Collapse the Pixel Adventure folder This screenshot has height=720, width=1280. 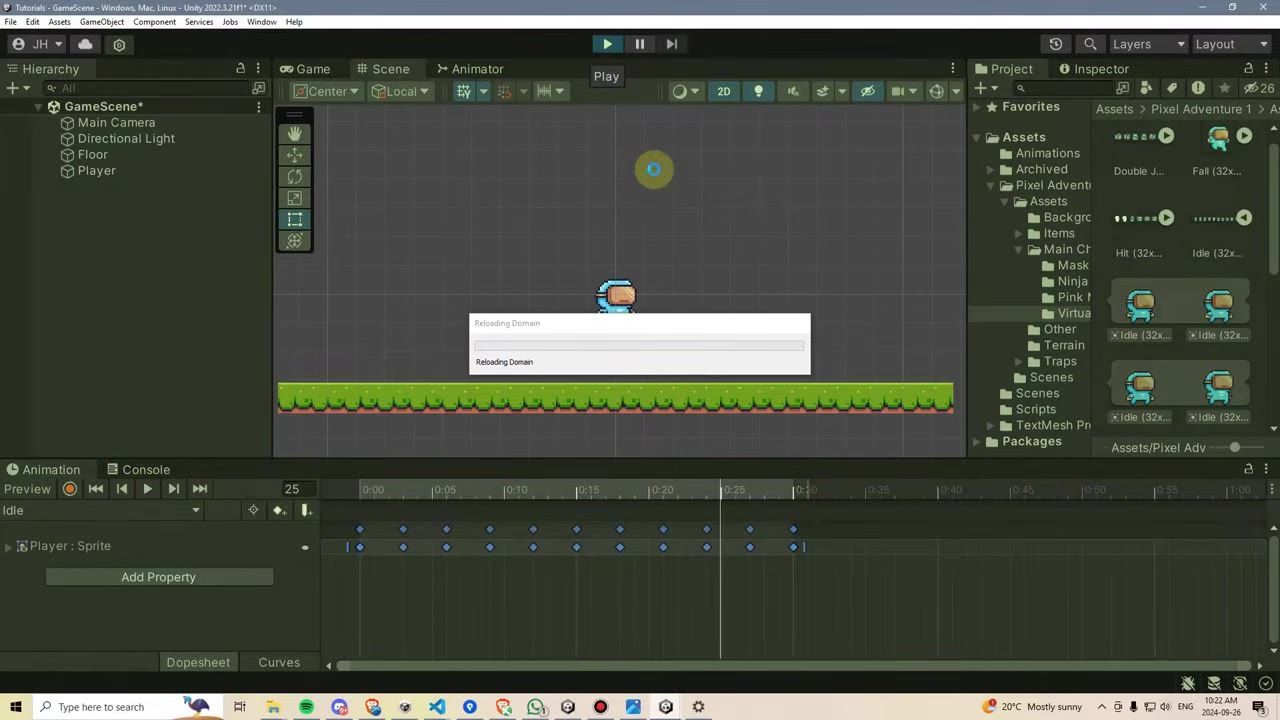point(991,185)
